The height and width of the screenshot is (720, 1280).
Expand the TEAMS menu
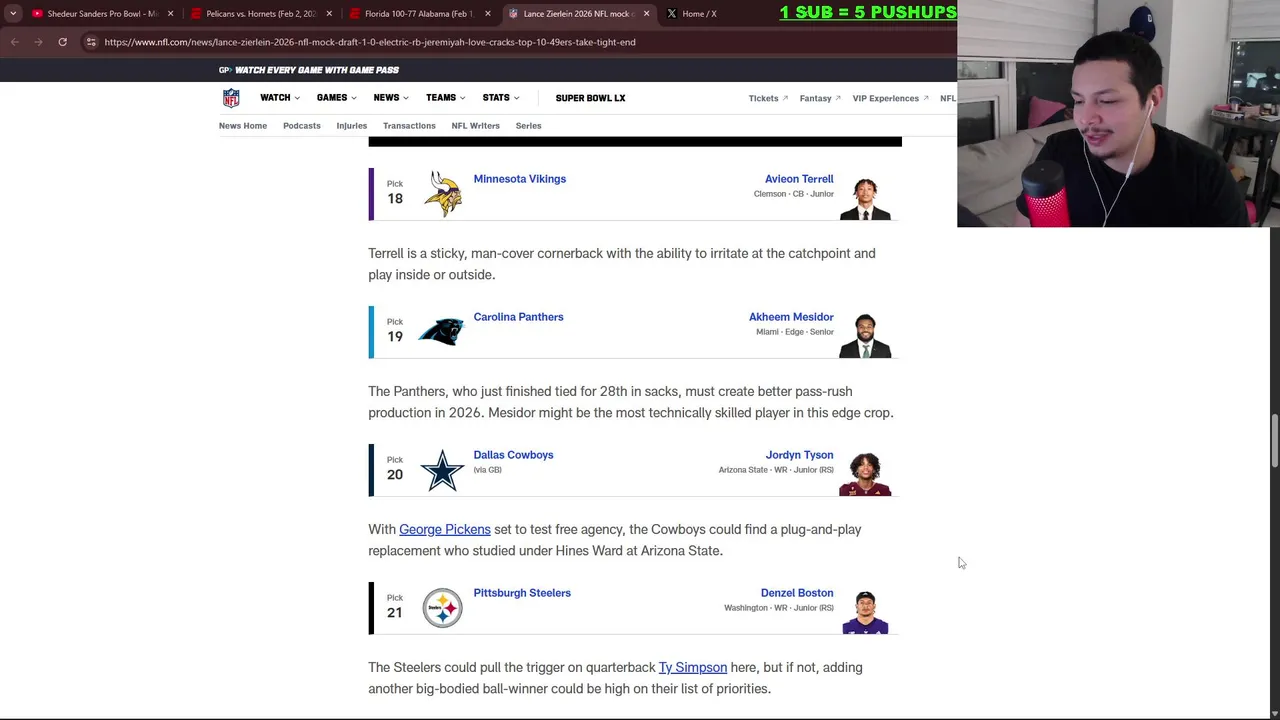click(x=446, y=98)
